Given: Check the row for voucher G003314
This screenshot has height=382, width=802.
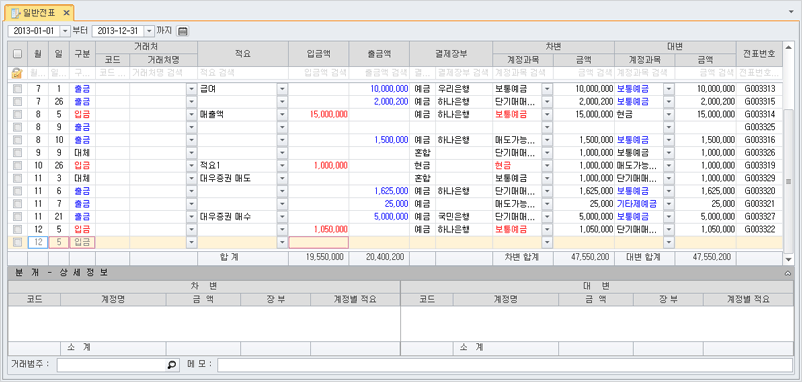Looking at the screenshot, I should click(17, 115).
